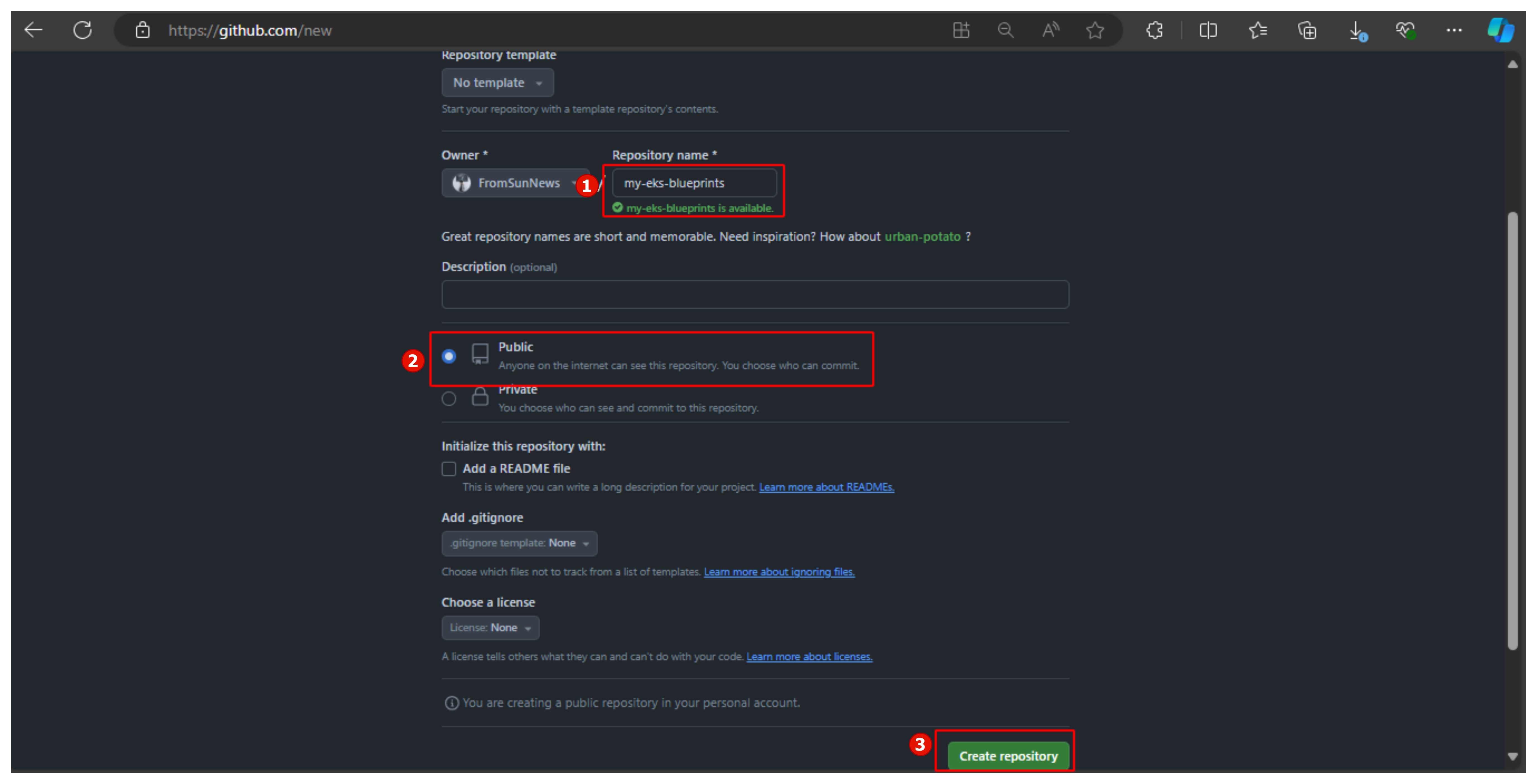The image size is (1538, 784).
Task: Click the padlock icon beside Private
Action: point(480,396)
